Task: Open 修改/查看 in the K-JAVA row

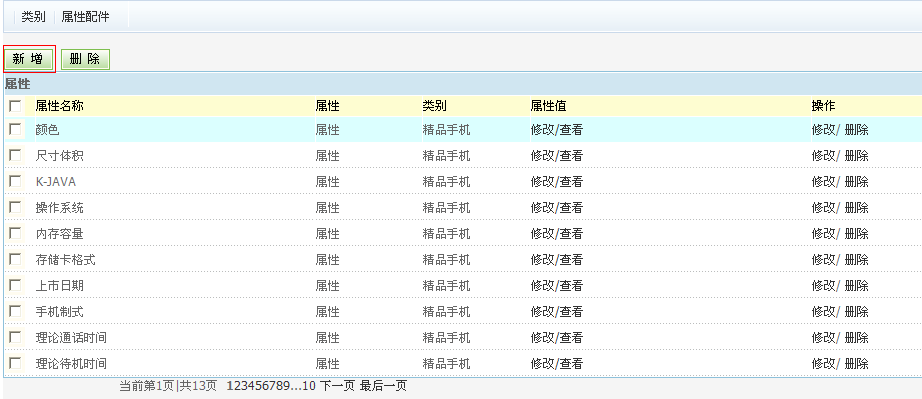Action: click(556, 182)
